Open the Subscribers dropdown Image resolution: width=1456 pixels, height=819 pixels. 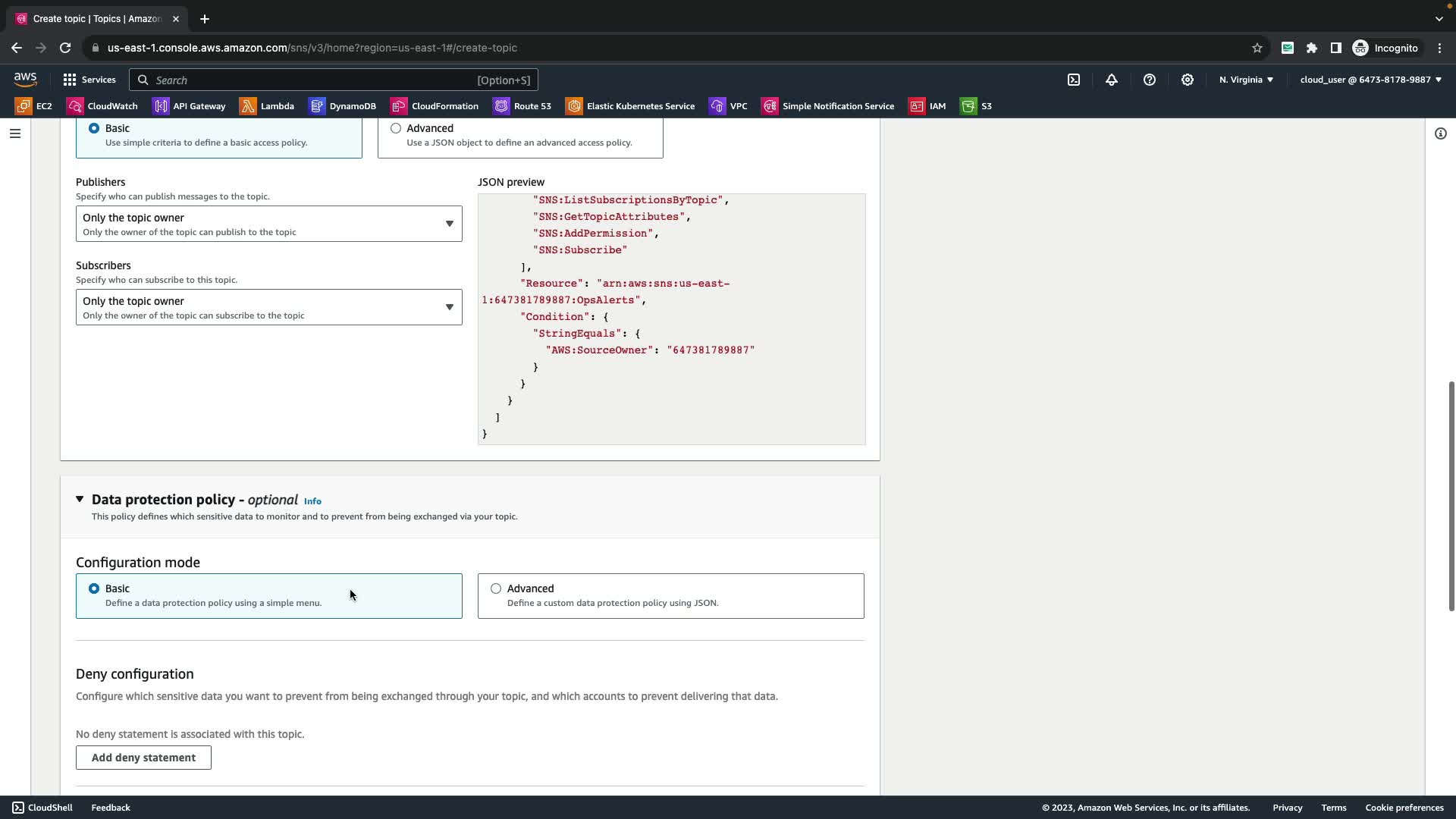(268, 307)
